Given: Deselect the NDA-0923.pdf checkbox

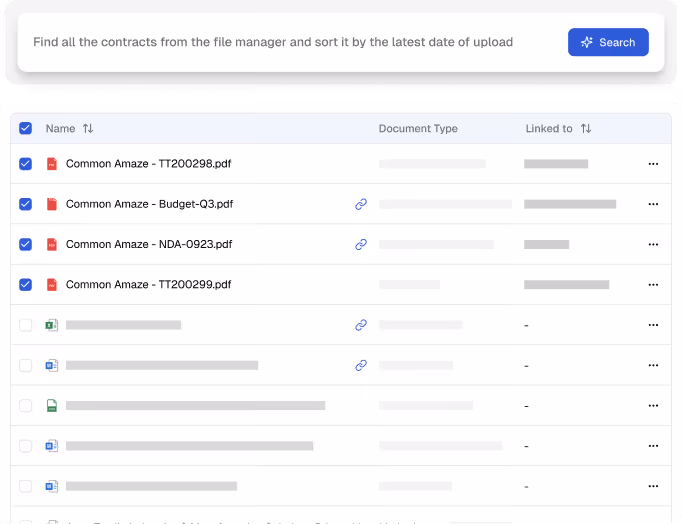Looking at the screenshot, I should 26,244.
